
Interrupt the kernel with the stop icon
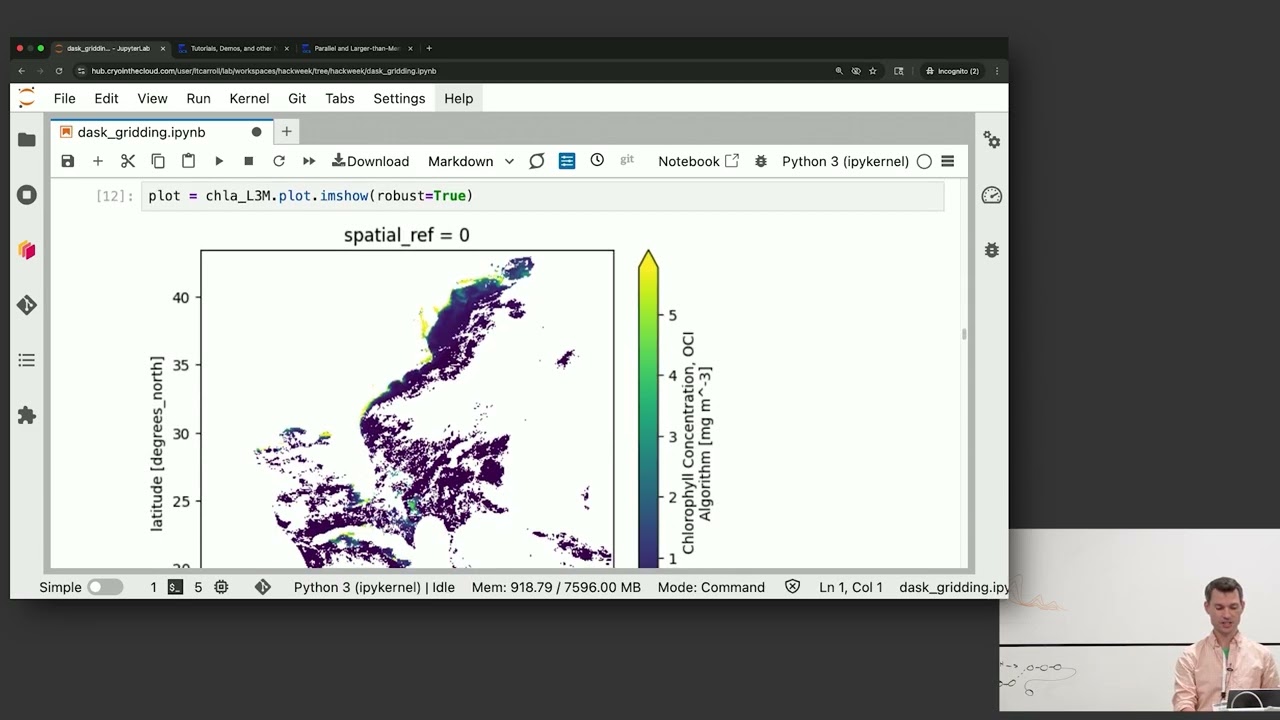coord(249,161)
